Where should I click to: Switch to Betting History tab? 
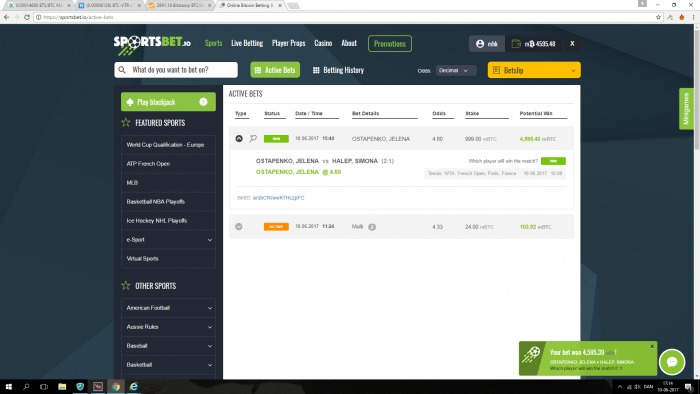[x=338, y=70]
